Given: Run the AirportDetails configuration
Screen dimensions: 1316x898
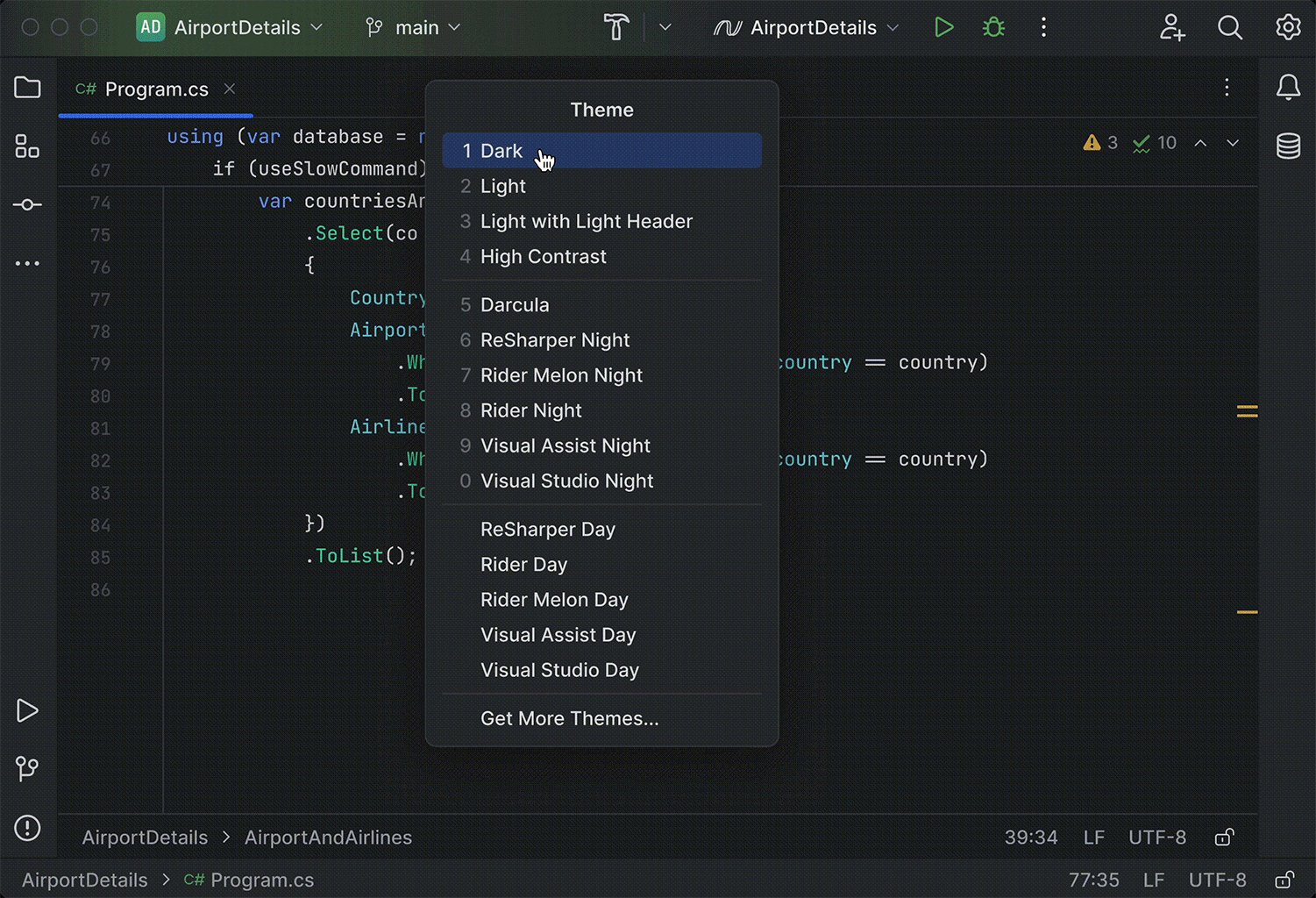Looking at the screenshot, I should (944, 27).
